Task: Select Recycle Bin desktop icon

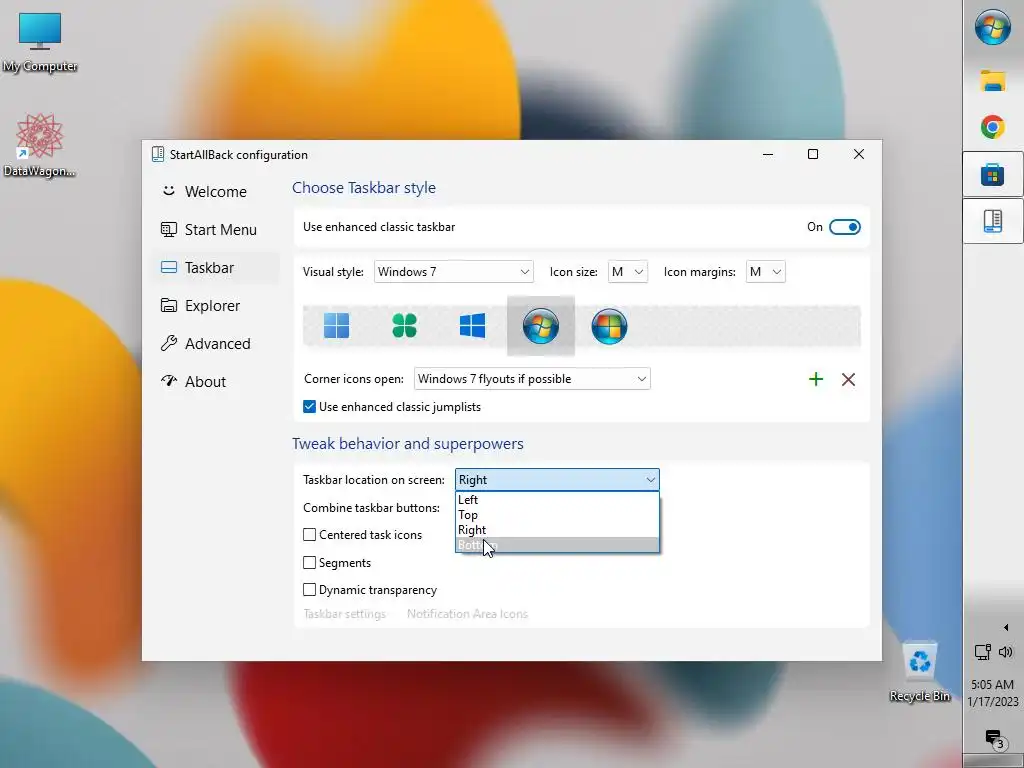Action: (x=920, y=671)
